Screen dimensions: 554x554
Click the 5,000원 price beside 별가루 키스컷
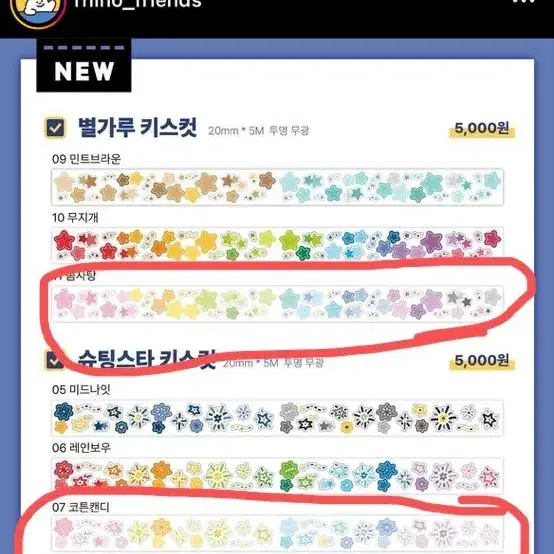pos(482,129)
